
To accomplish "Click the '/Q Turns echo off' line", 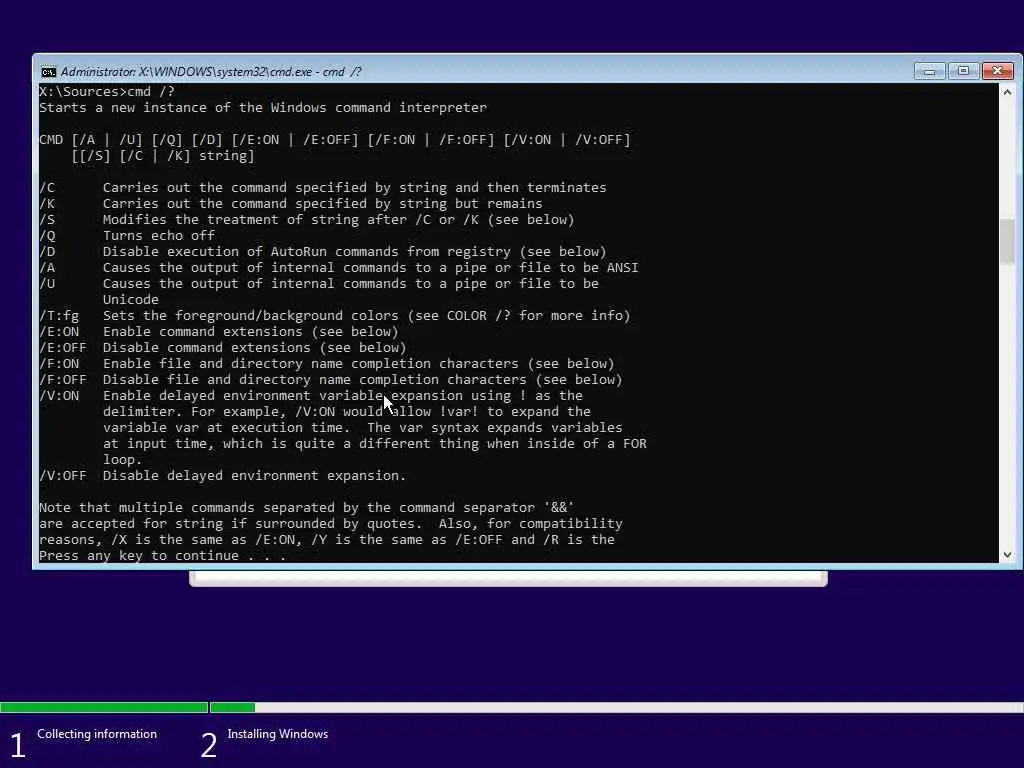I will tap(127, 236).
